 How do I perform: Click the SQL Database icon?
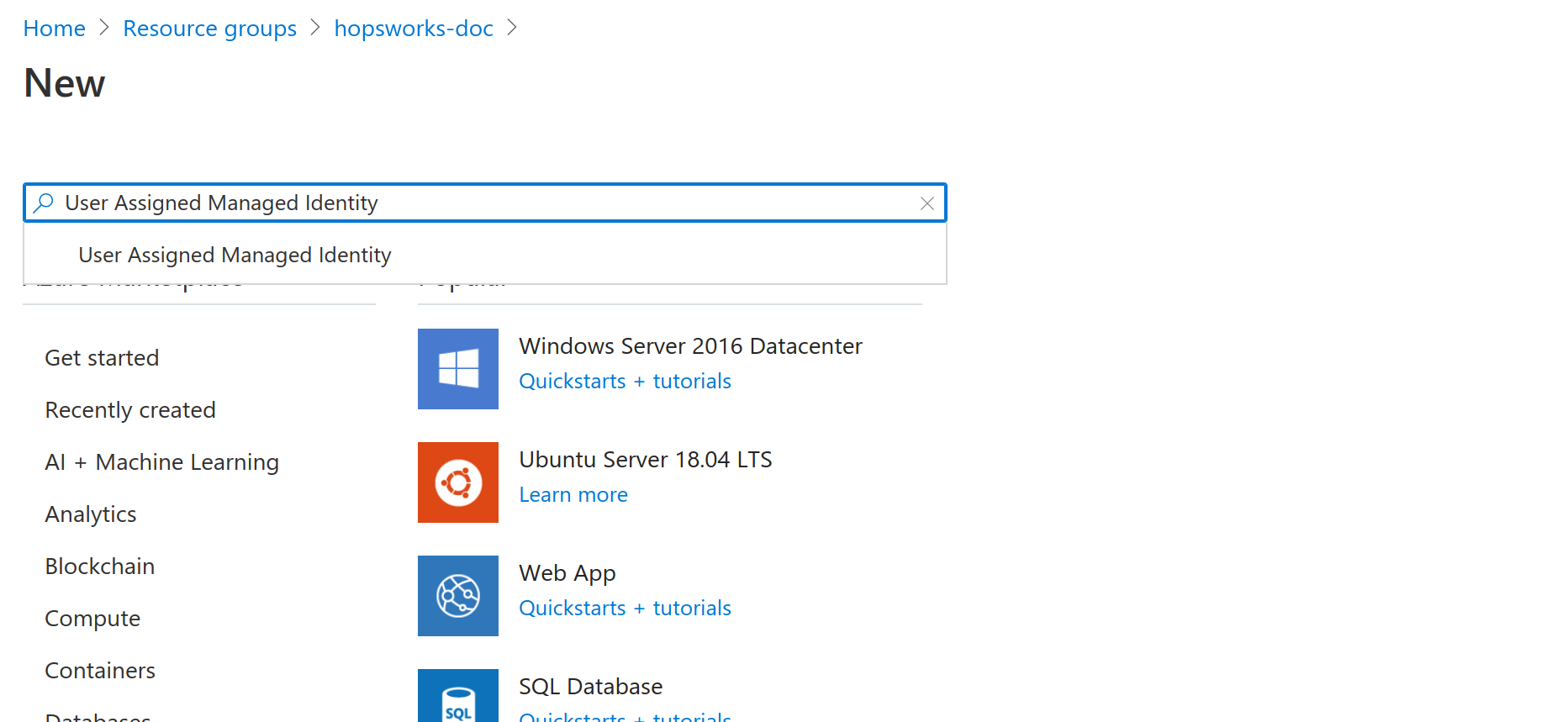click(x=457, y=696)
